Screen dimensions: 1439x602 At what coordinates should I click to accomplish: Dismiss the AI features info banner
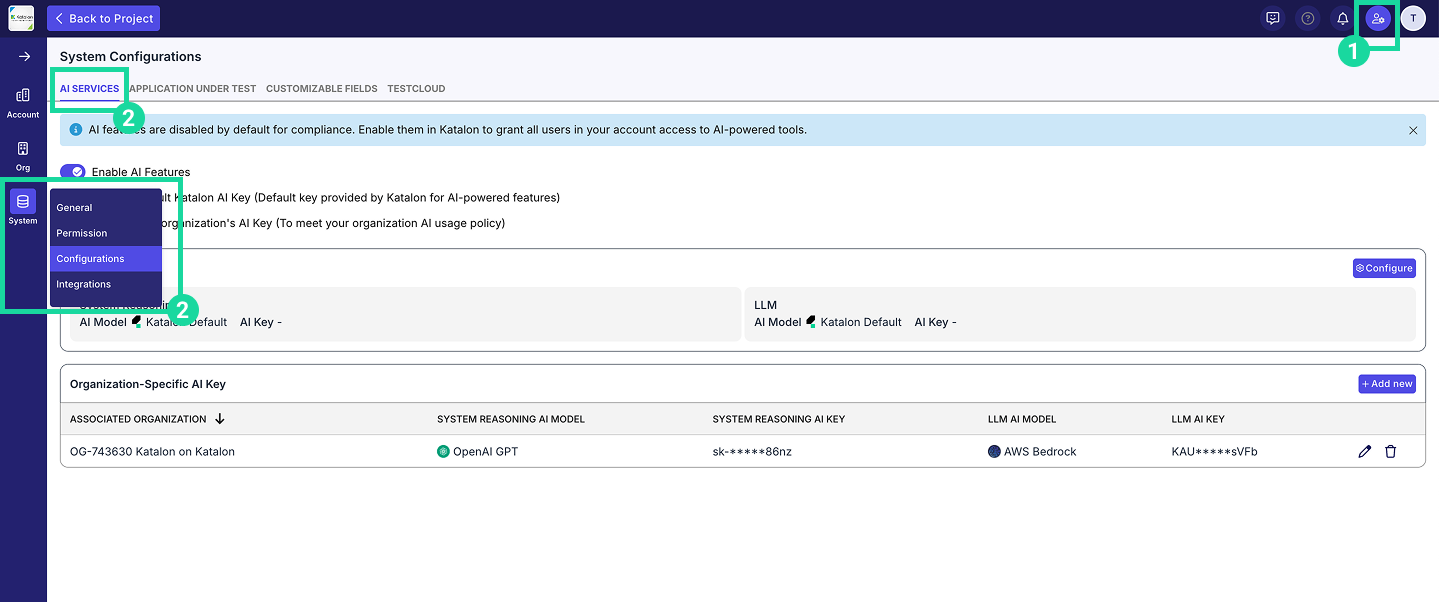coord(1413,130)
